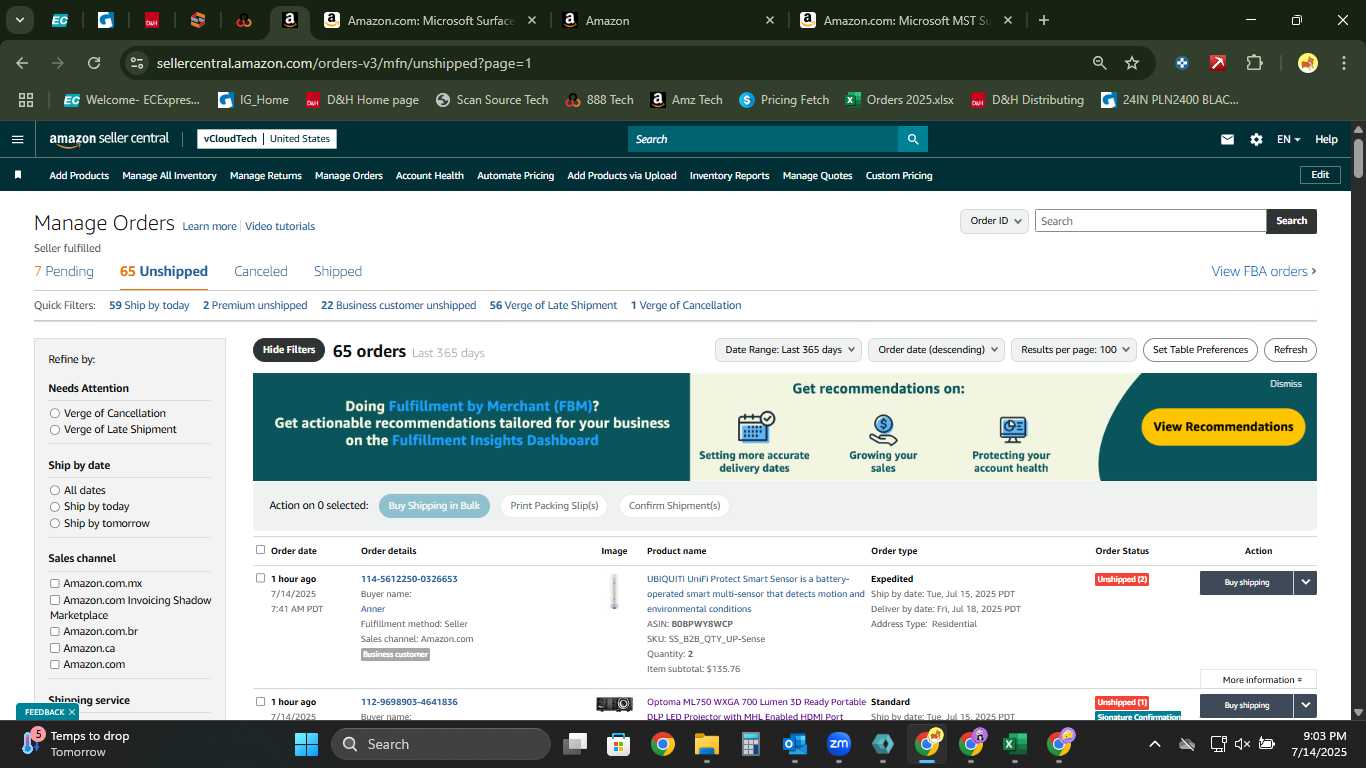The height and width of the screenshot is (768, 1366).
Task: Select the All dates radio button
Action: click(x=55, y=490)
